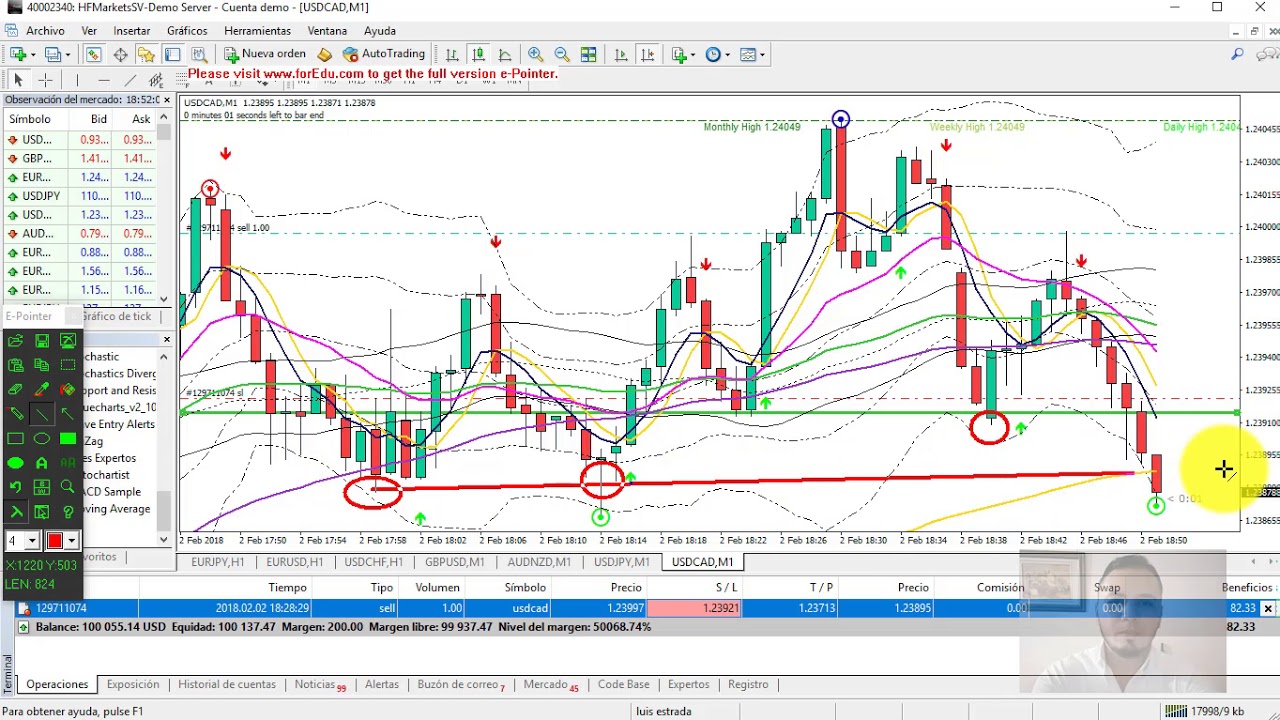Screen dimensions: 1280x720
Task: Show the Market Watch window icon
Action: [x=93, y=54]
